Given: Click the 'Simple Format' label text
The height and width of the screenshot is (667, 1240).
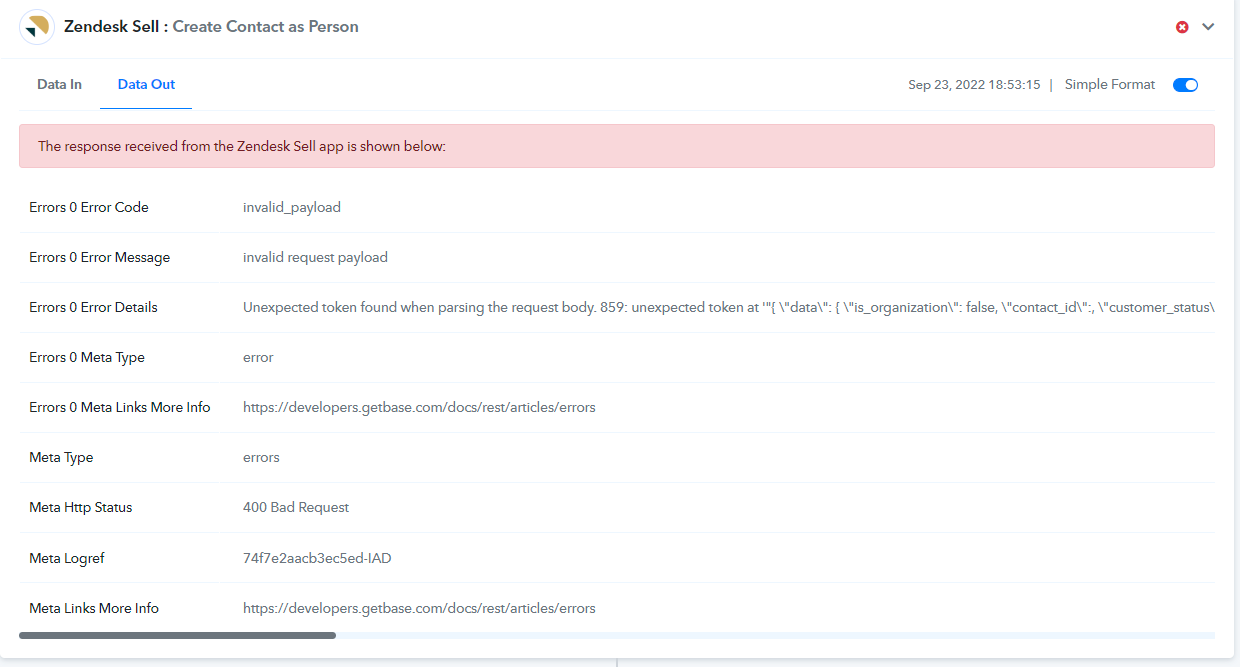Looking at the screenshot, I should click(x=1110, y=85).
